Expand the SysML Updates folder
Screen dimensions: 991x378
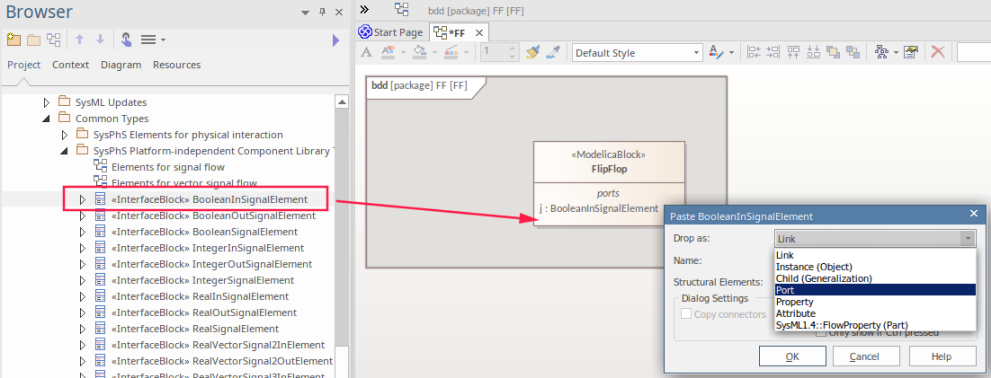[x=46, y=102]
